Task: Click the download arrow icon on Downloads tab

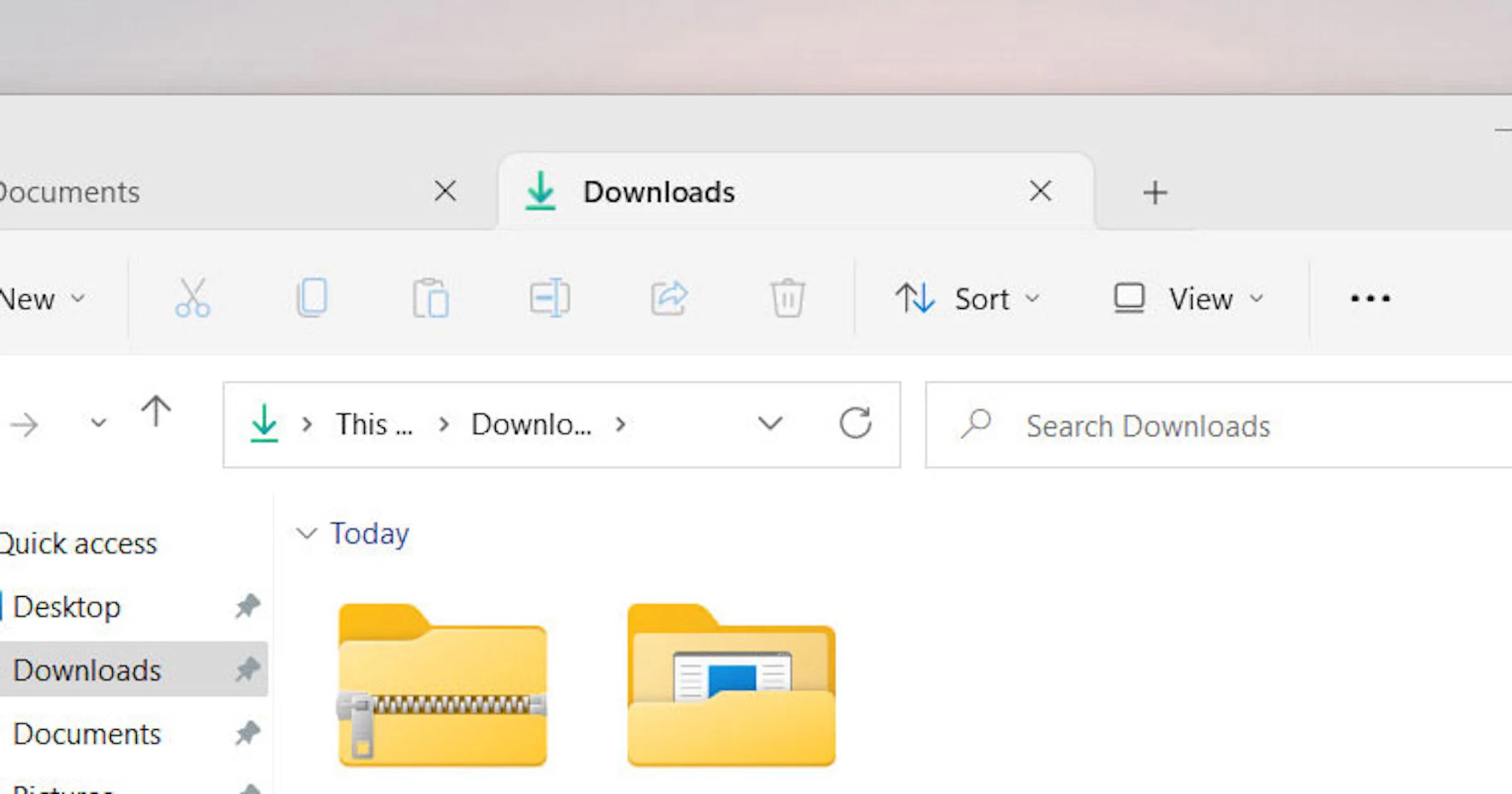Action: coord(541,191)
